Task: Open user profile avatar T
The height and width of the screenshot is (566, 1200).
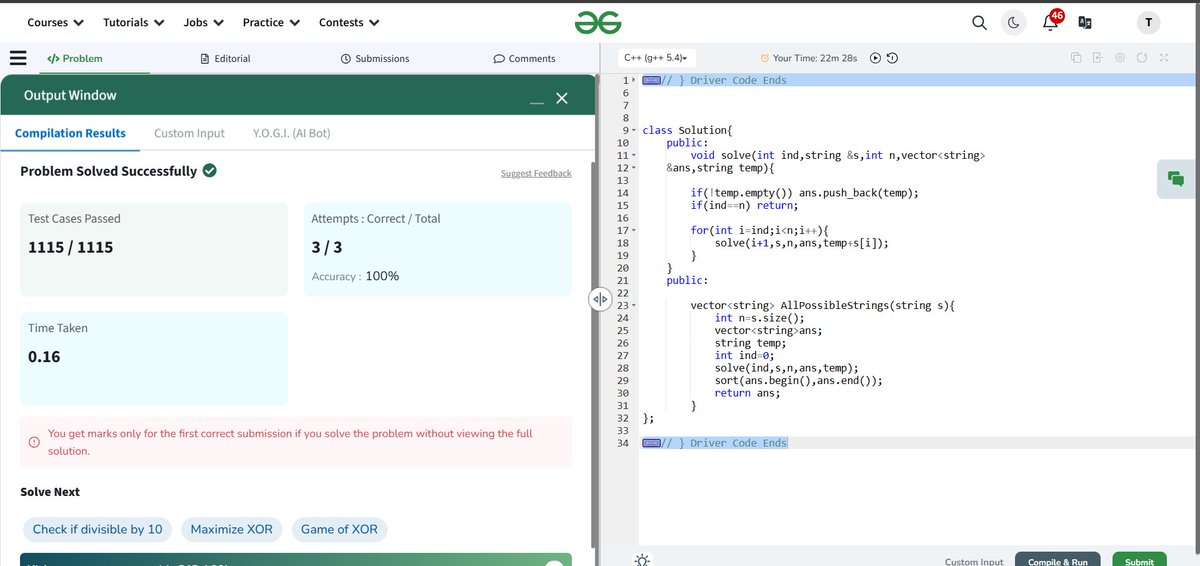Action: (1147, 23)
